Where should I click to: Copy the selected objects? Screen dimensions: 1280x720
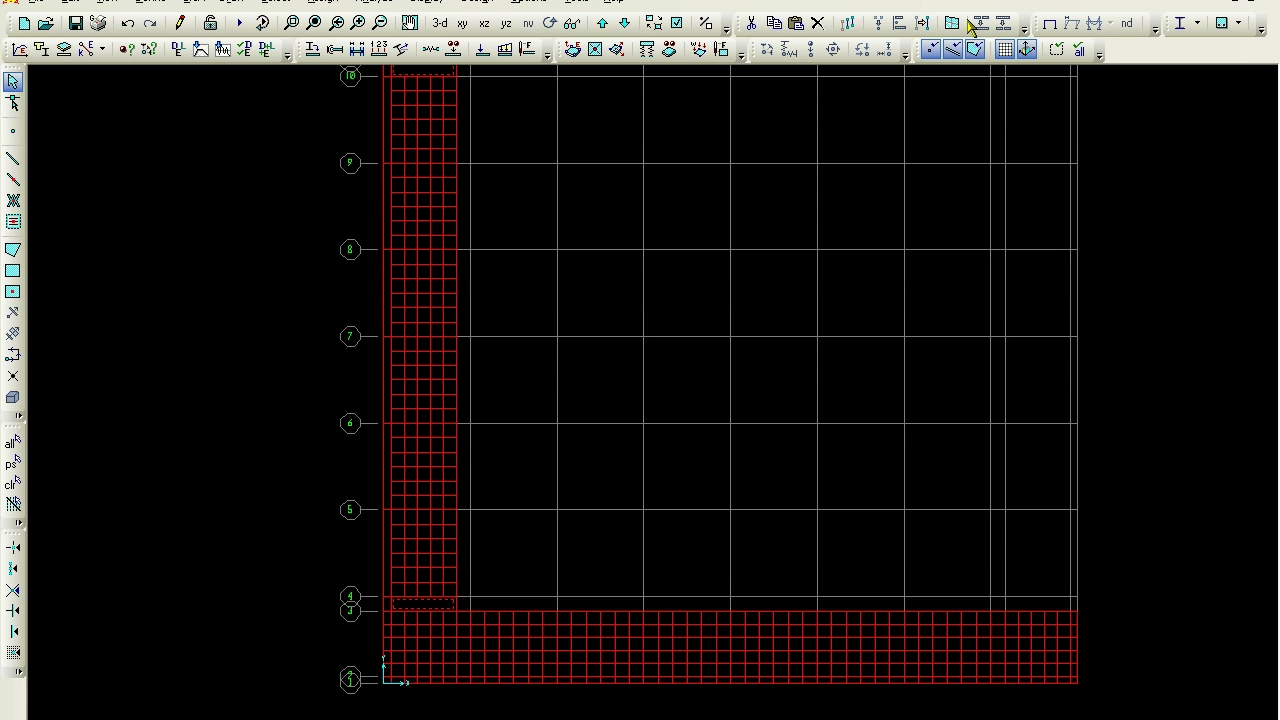click(x=773, y=23)
